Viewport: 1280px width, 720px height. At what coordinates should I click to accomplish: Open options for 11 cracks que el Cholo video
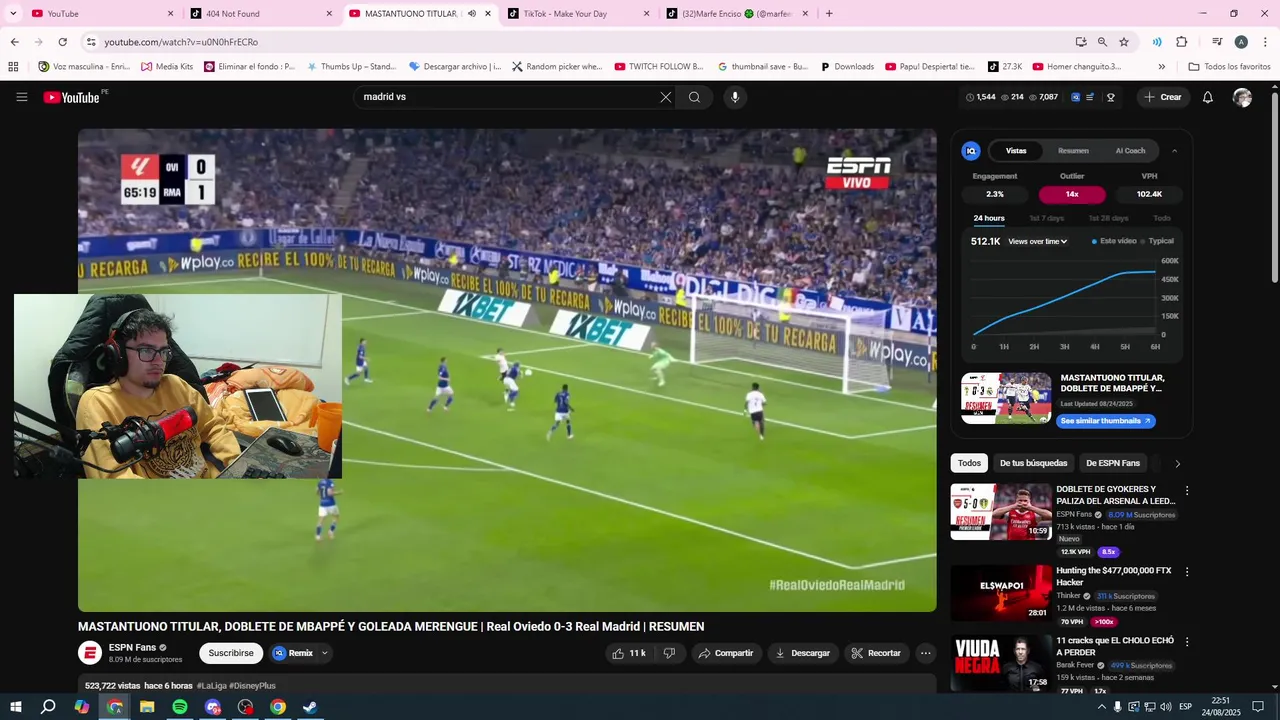tap(1187, 642)
